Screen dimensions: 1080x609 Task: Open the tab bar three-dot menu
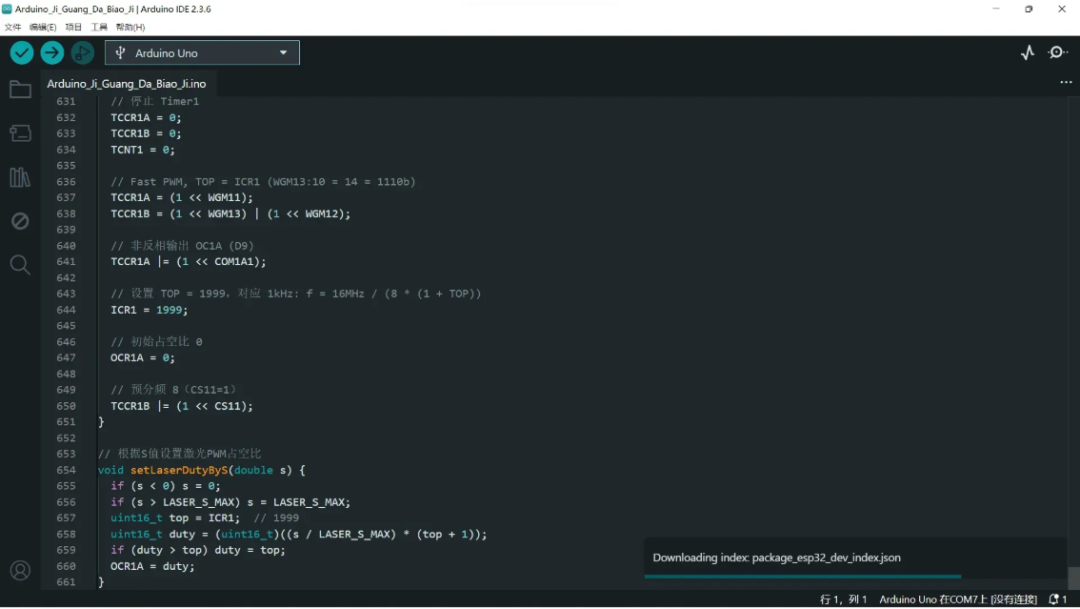click(x=1065, y=83)
